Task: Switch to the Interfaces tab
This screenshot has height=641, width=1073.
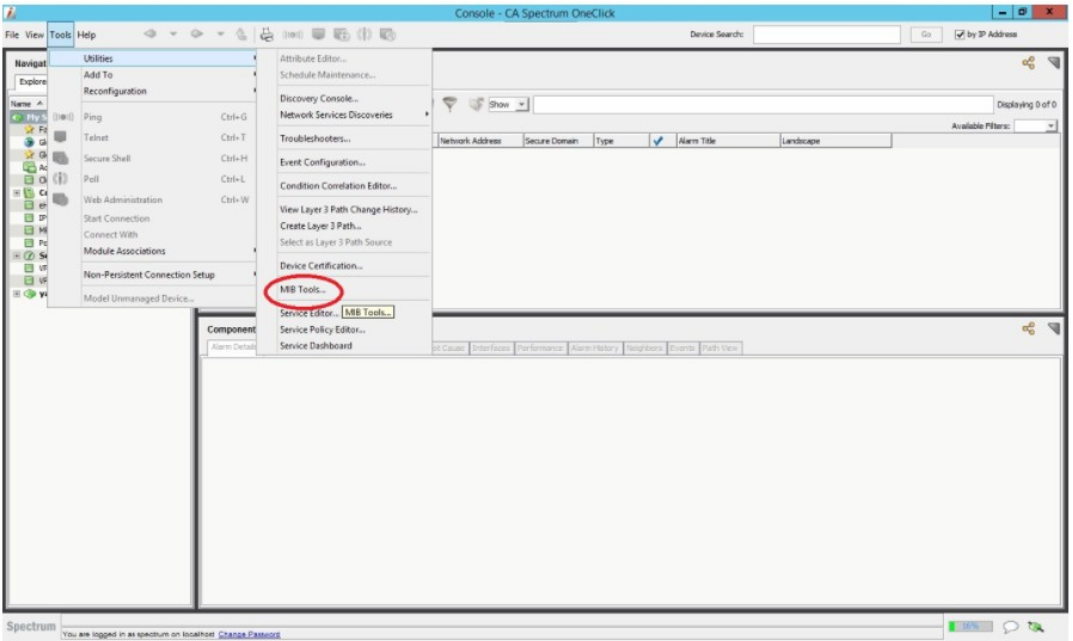Action: [491, 348]
